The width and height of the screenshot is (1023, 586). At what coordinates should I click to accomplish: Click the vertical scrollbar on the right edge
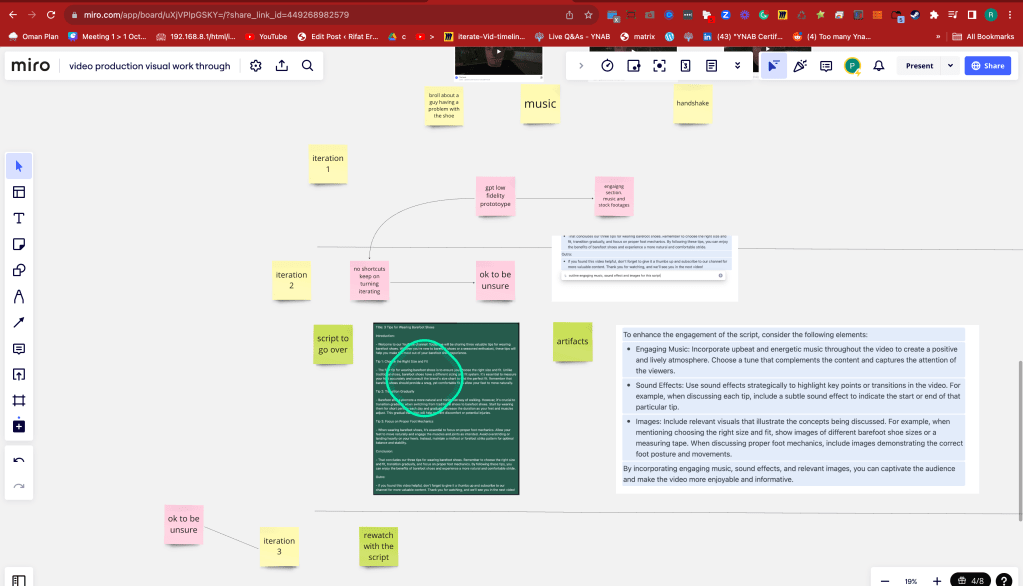(1020, 440)
